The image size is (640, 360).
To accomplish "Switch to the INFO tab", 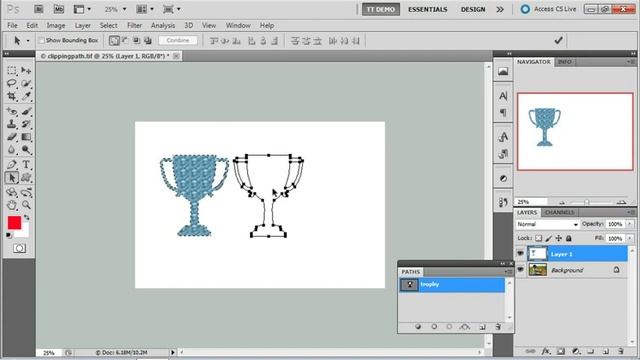I will [x=564, y=62].
